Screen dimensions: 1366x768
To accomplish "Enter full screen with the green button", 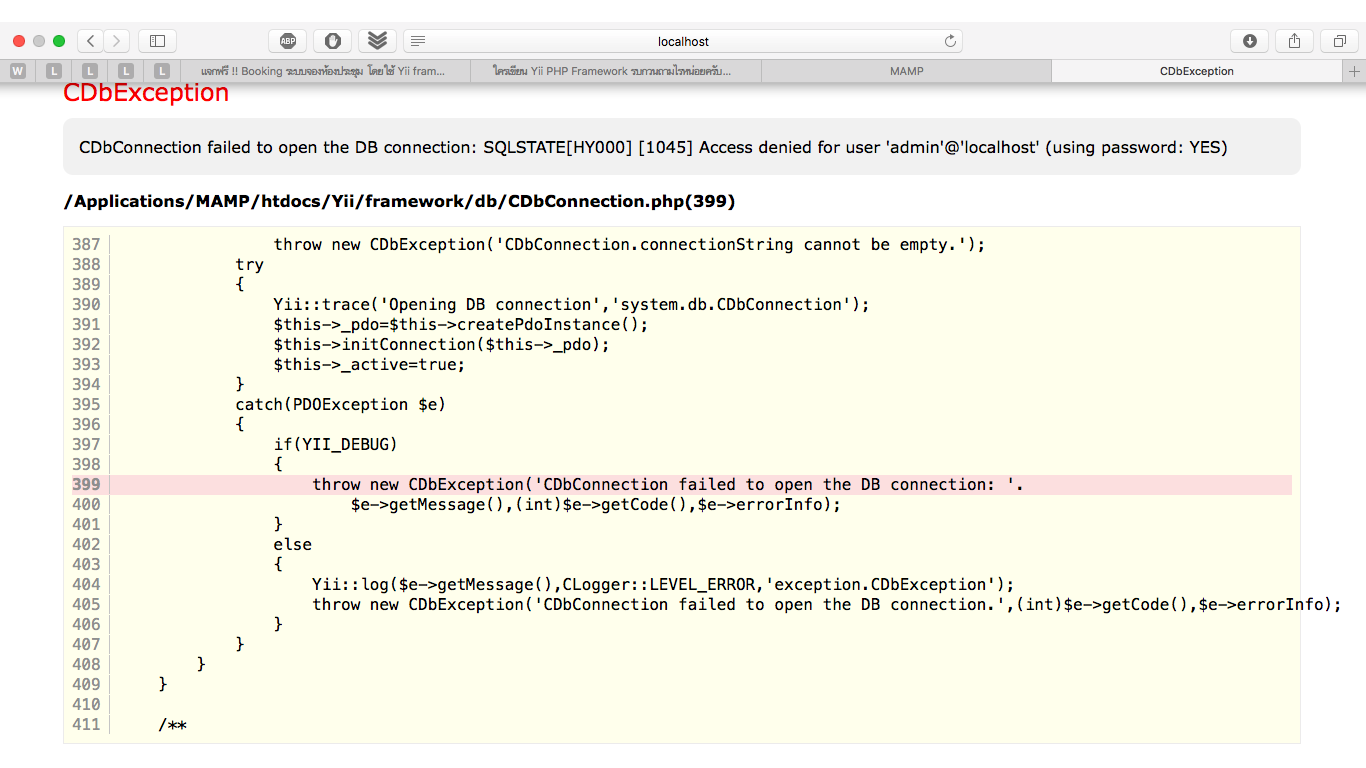I will pyautogui.click(x=59, y=41).
